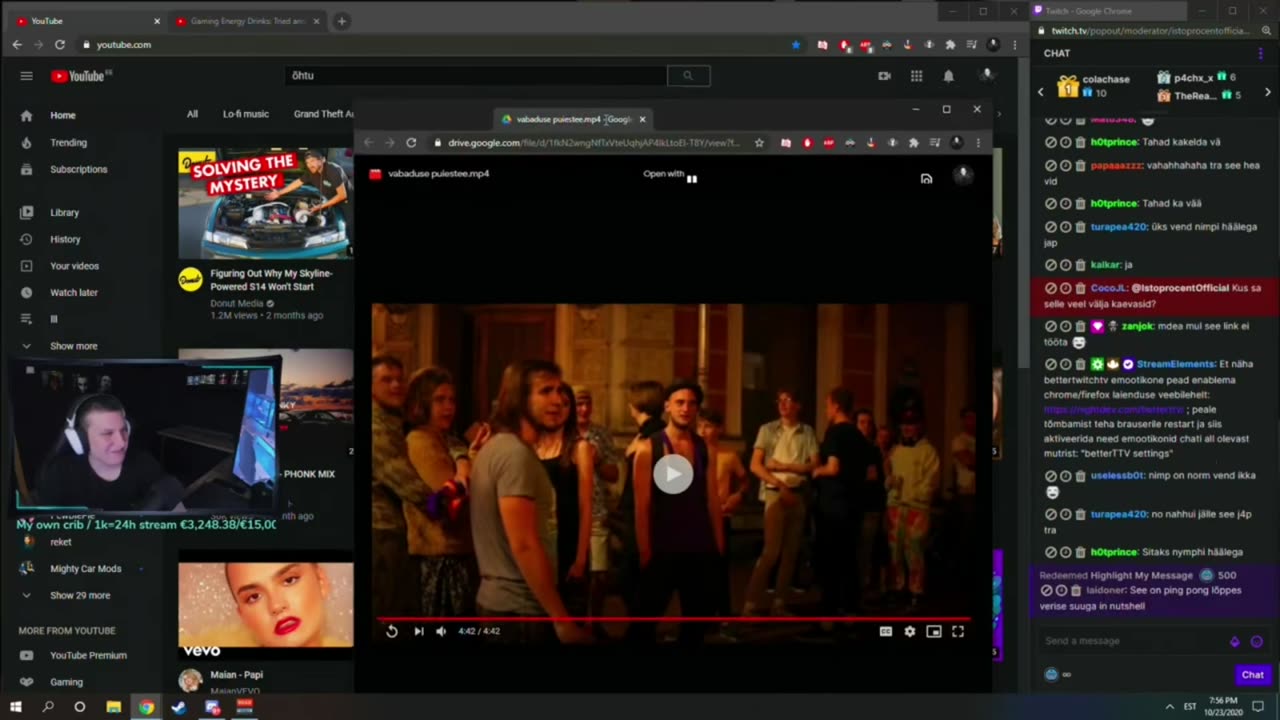Open extensions puzzle icon in Drive window
The image size is (1280, 720).
[913, 143]
